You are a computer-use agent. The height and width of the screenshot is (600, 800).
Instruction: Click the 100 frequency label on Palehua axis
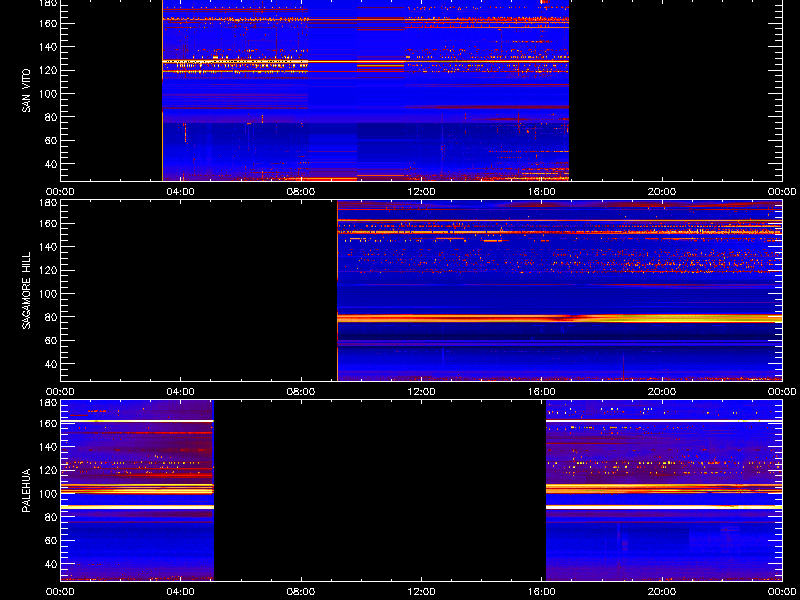coord(48,494)
